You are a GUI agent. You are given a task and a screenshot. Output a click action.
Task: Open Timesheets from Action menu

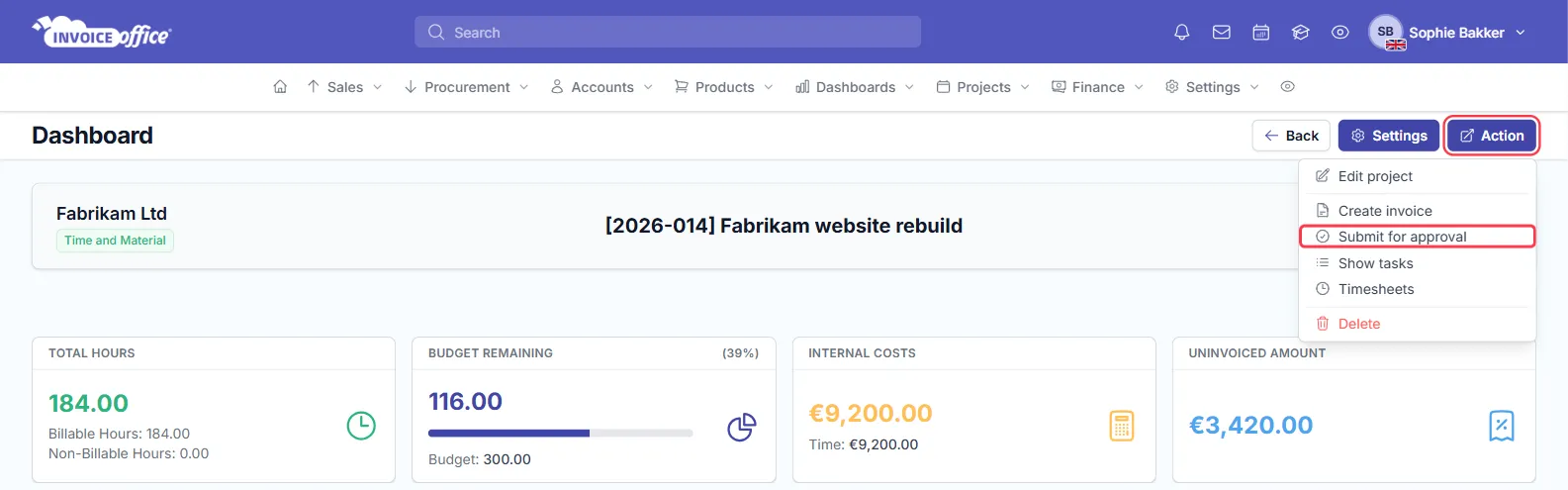(x=1417, y=289)
